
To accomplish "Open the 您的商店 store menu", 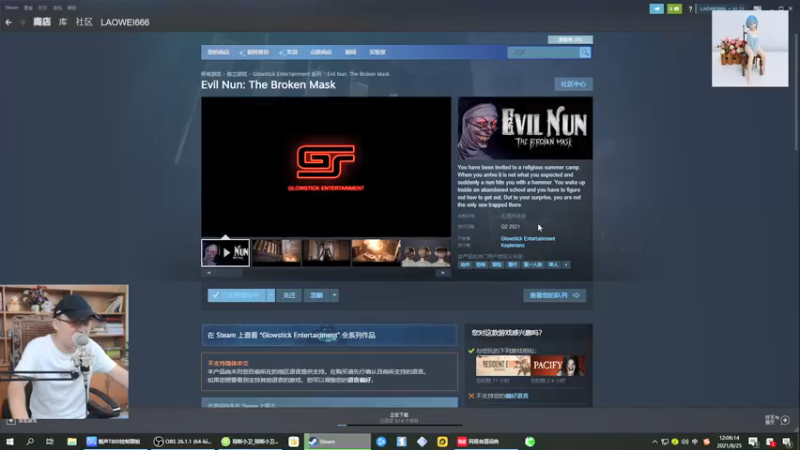I will tap(218, 52).
